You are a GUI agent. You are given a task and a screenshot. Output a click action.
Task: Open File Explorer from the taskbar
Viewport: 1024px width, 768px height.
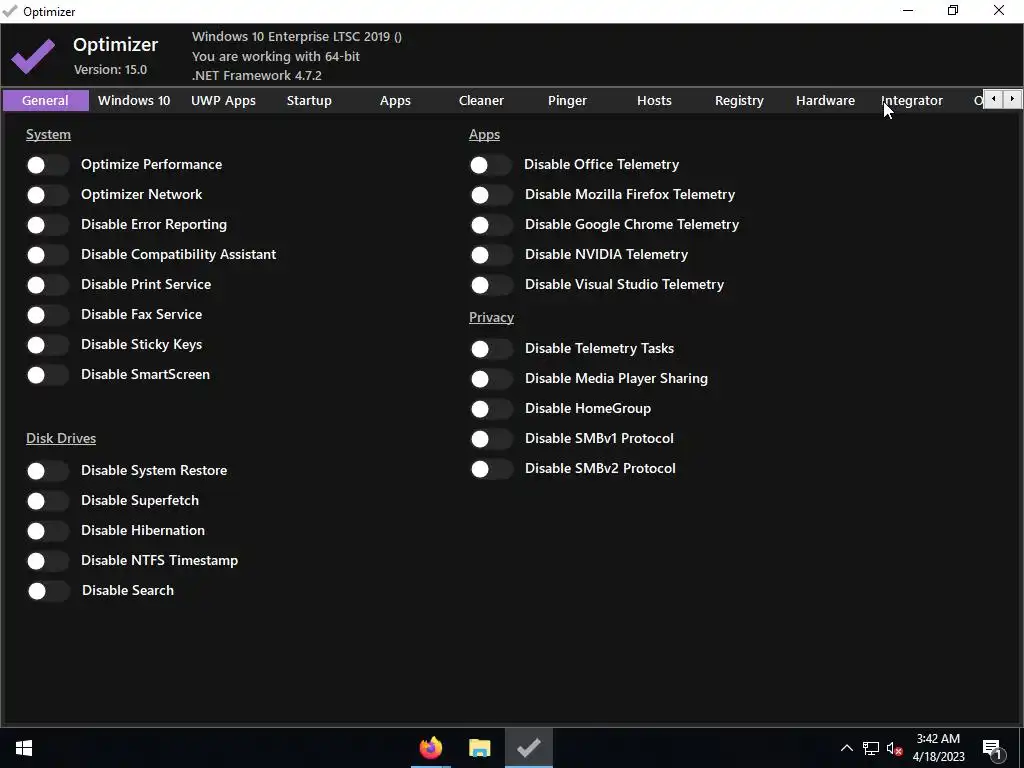479,748
